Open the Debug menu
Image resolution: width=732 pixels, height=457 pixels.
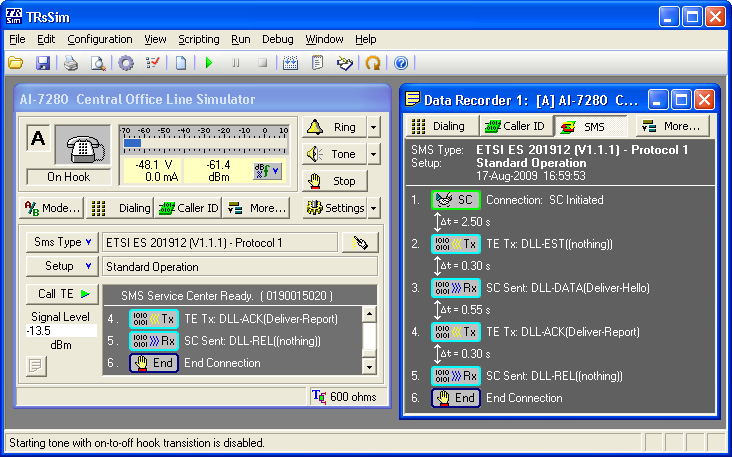pyautogui.click(x=278, y=39)
